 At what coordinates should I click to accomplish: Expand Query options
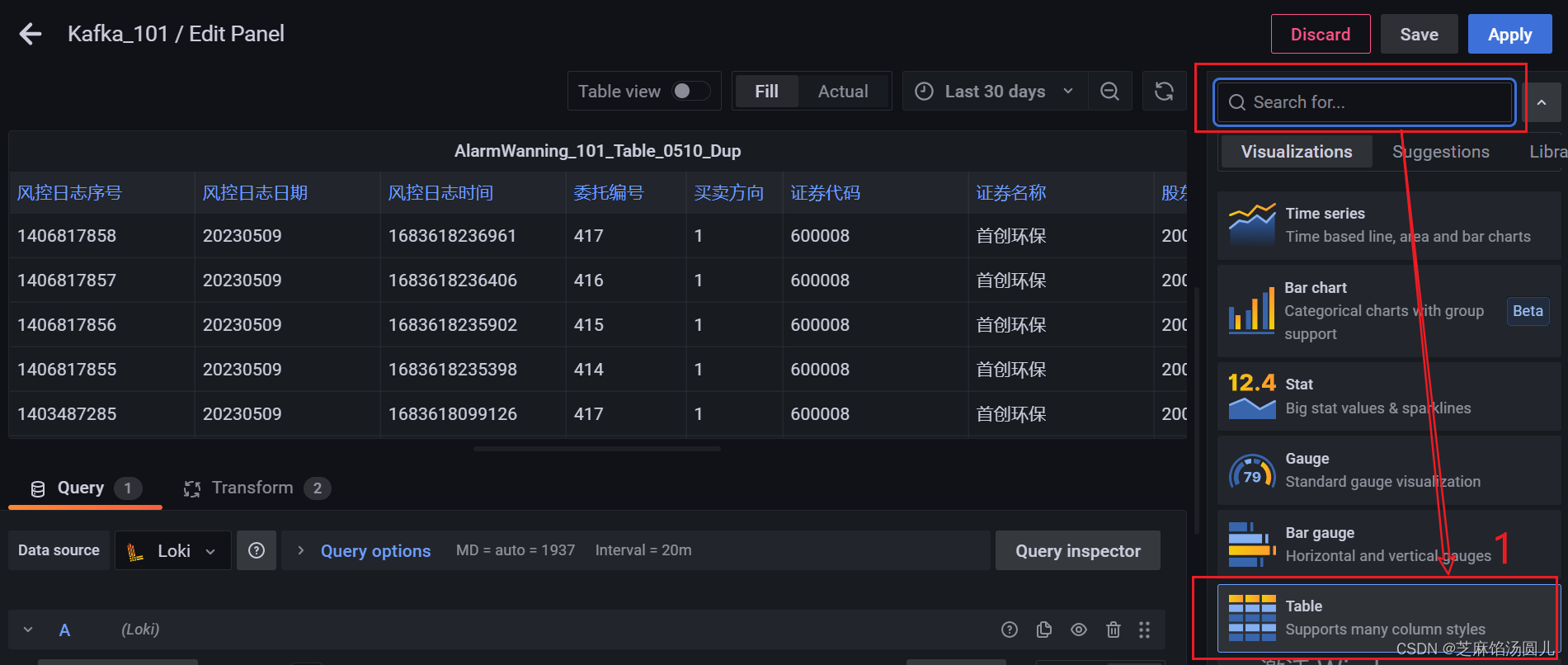pos(375,551)
